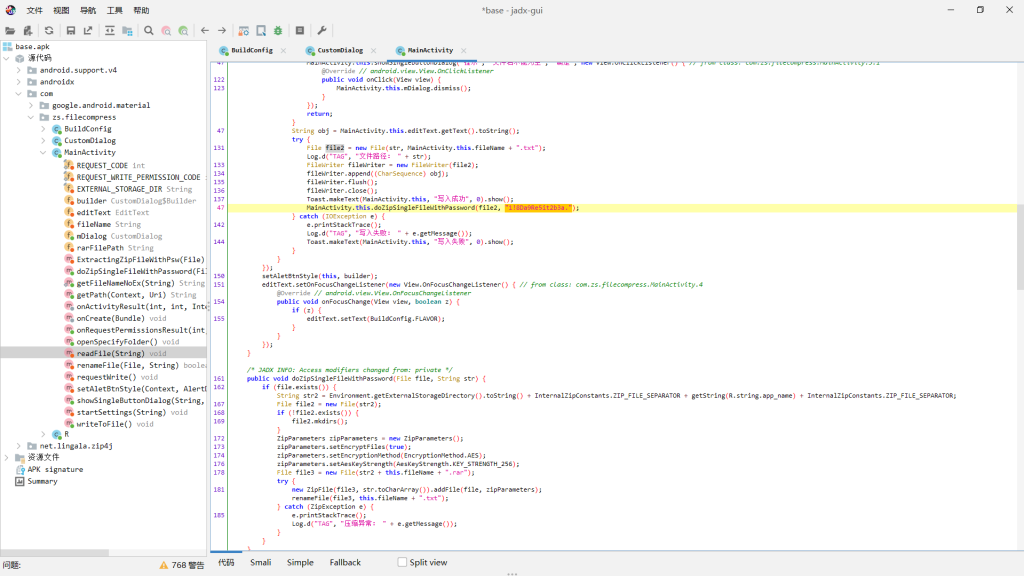This screenshot has width=1024, height=576.
Task: Switch to the BuildConfig editor tab
Action: 252,50
